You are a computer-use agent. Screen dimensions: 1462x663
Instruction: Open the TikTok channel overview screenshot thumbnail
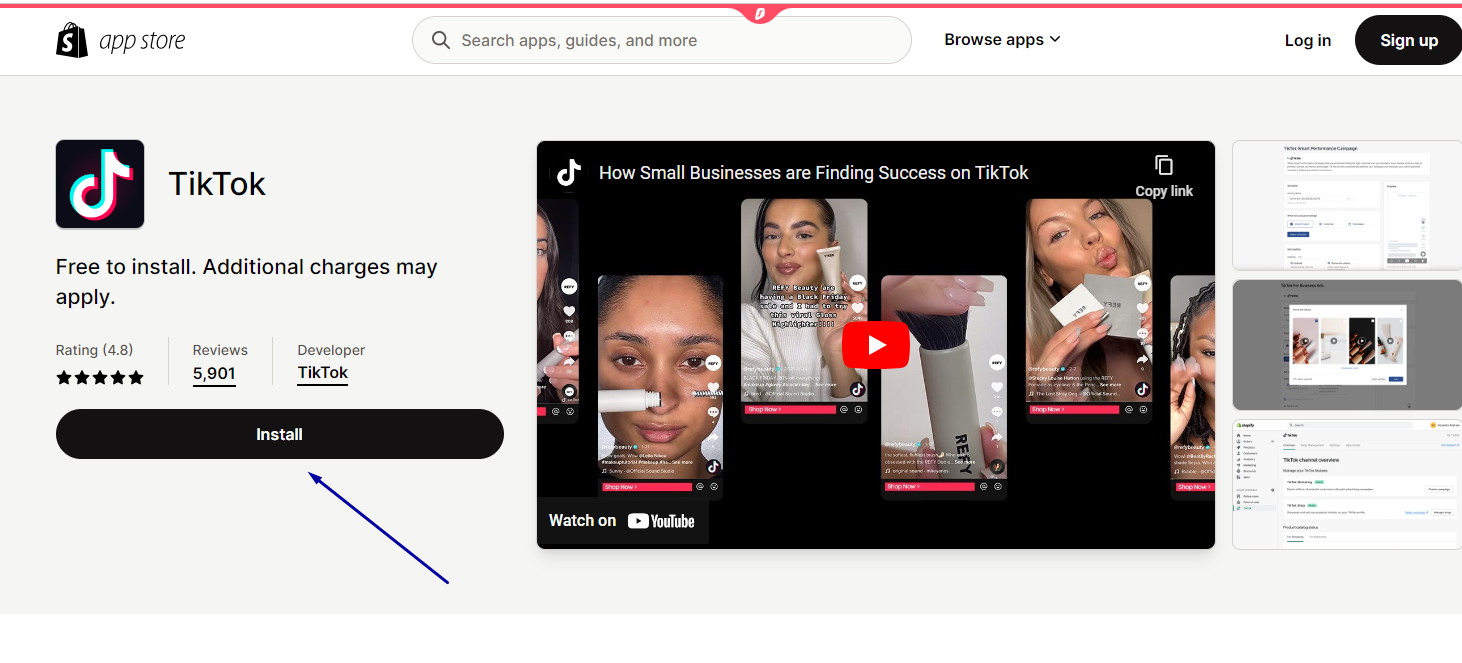[x=1347, y=485]
